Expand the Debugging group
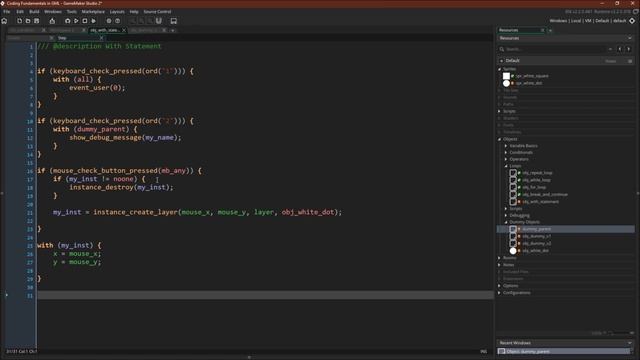Screen dimensions: 640x360 [506, 215]
